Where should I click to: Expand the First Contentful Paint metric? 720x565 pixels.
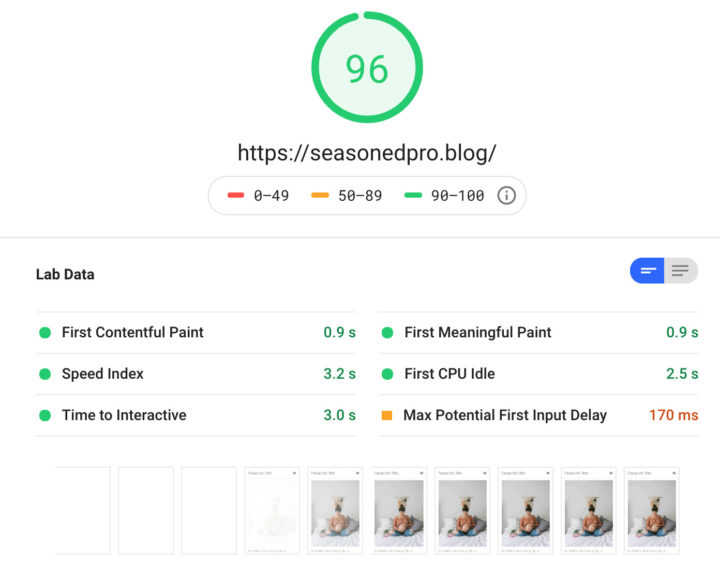132,332
